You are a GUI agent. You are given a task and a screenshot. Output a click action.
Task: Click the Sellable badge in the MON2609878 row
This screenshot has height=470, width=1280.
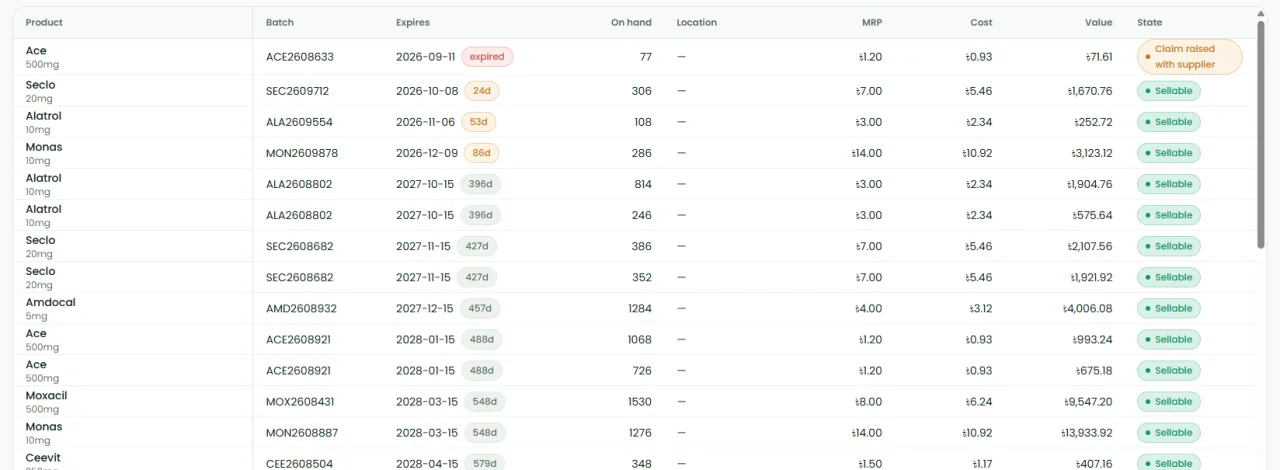click(x=1169, y=153)
